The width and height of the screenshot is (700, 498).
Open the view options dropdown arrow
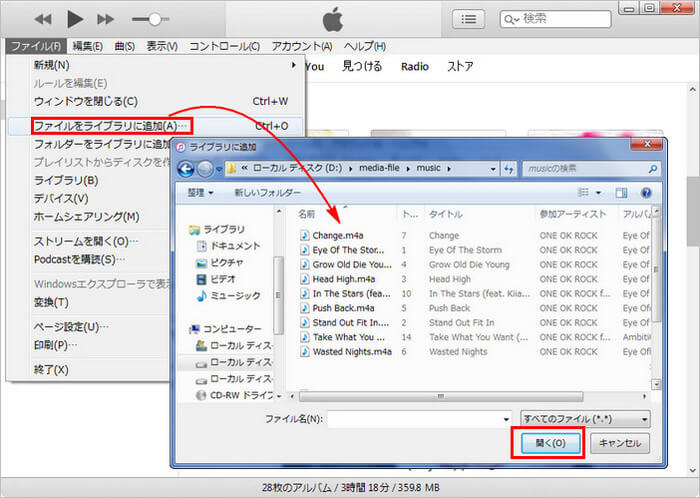coord(598,193)
